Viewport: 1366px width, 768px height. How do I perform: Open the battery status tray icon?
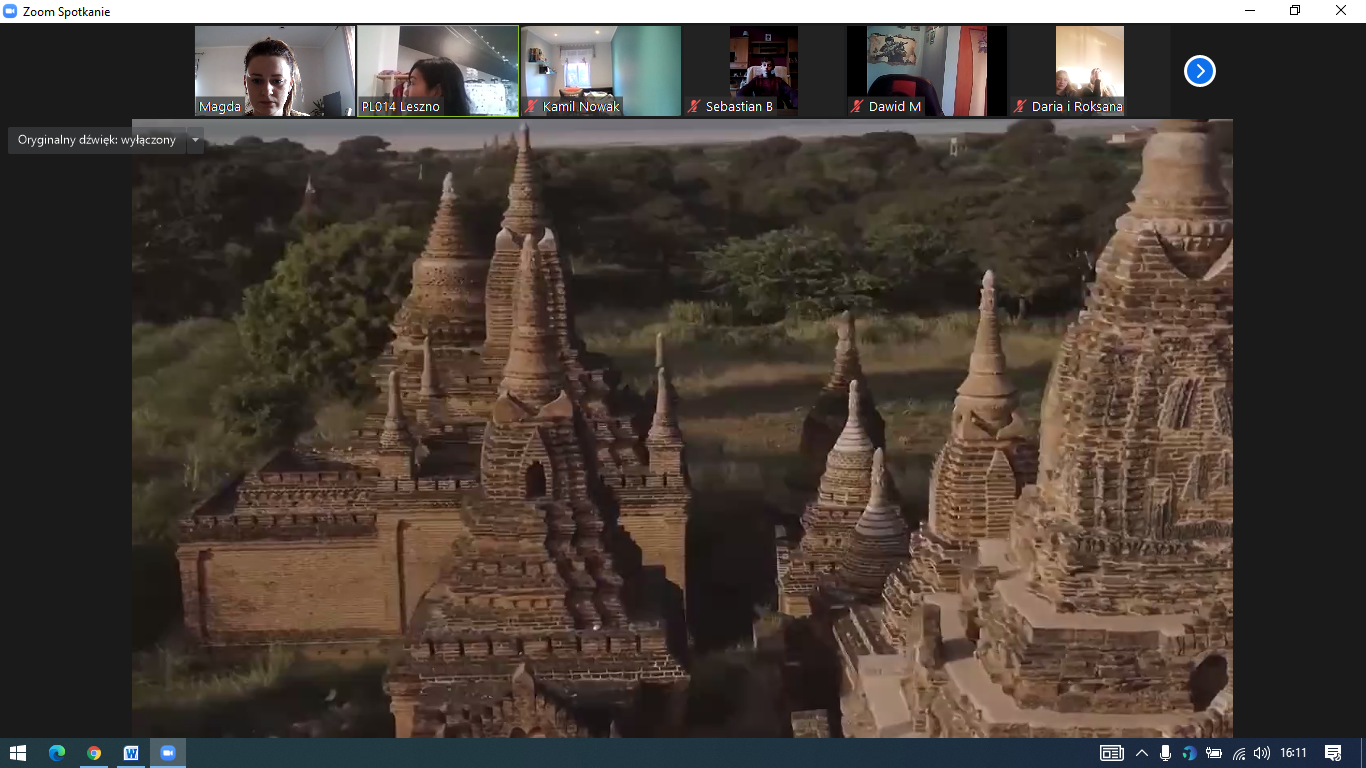click(x=1214, y=753)
